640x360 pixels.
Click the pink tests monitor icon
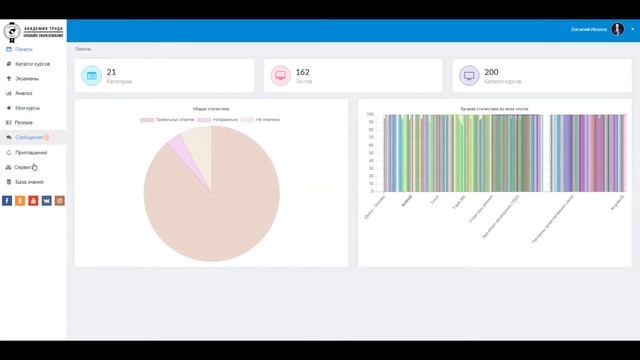click(280, 76)
